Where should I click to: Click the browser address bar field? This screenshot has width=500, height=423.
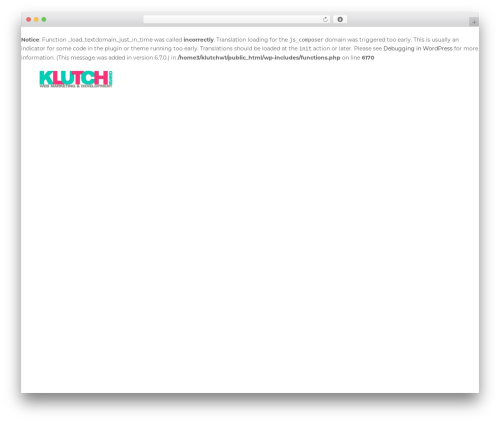tap(237, 20)
